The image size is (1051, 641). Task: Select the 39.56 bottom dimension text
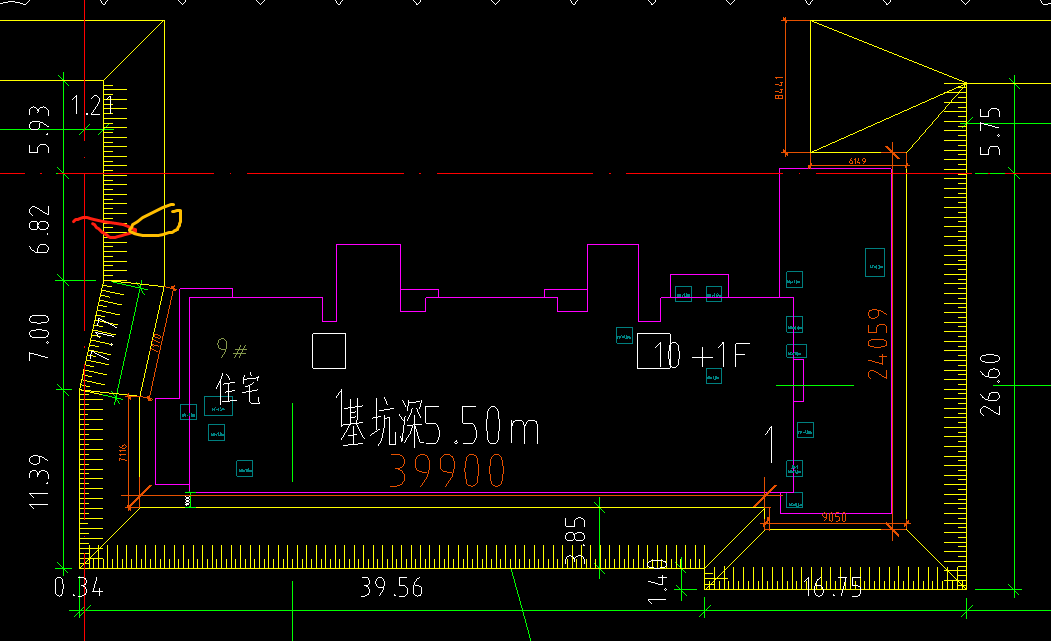coord(392,587)
